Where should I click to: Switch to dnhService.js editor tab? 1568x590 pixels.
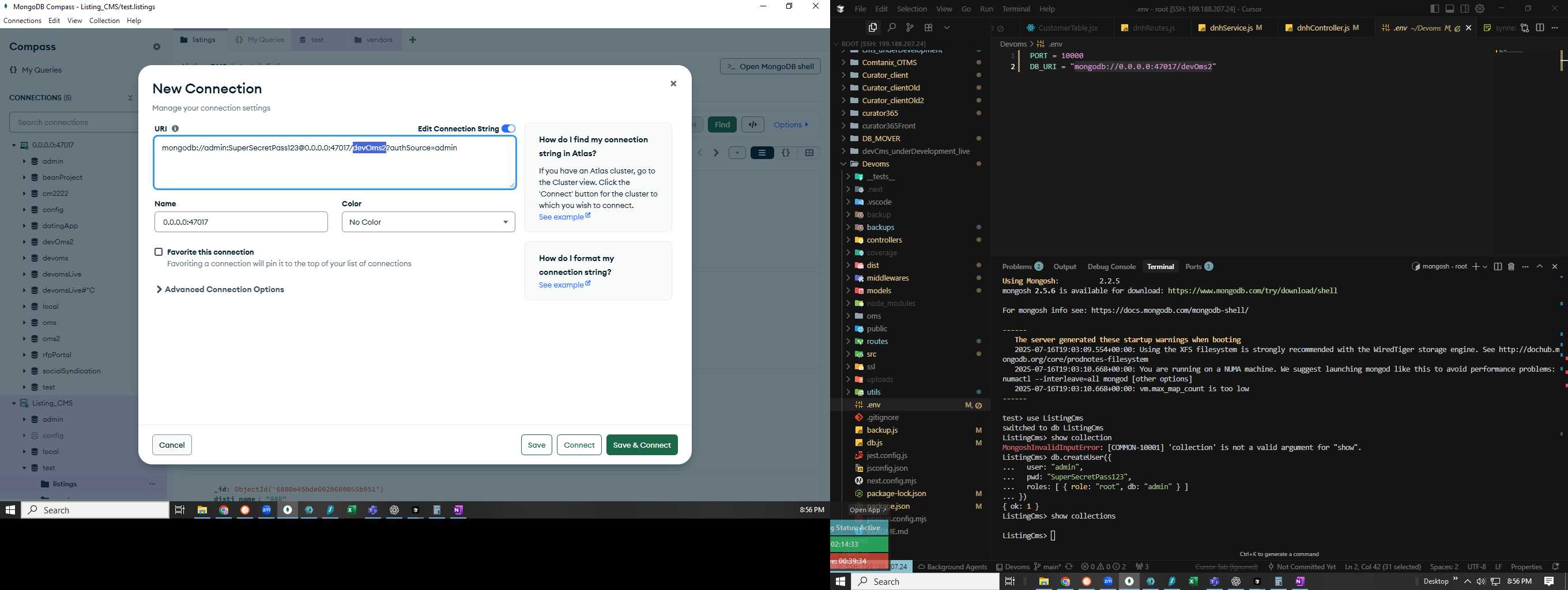pos(1230,28)
